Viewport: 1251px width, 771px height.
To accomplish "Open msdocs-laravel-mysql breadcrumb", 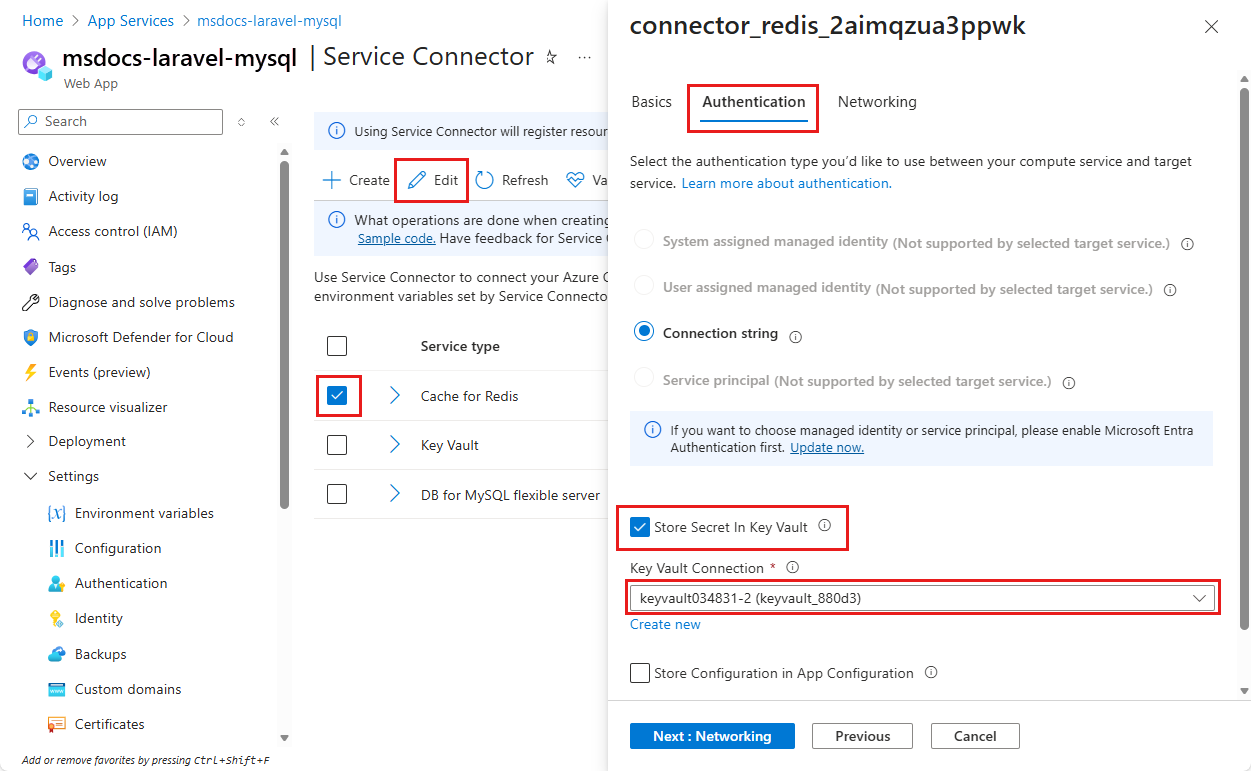I will 270,20.
